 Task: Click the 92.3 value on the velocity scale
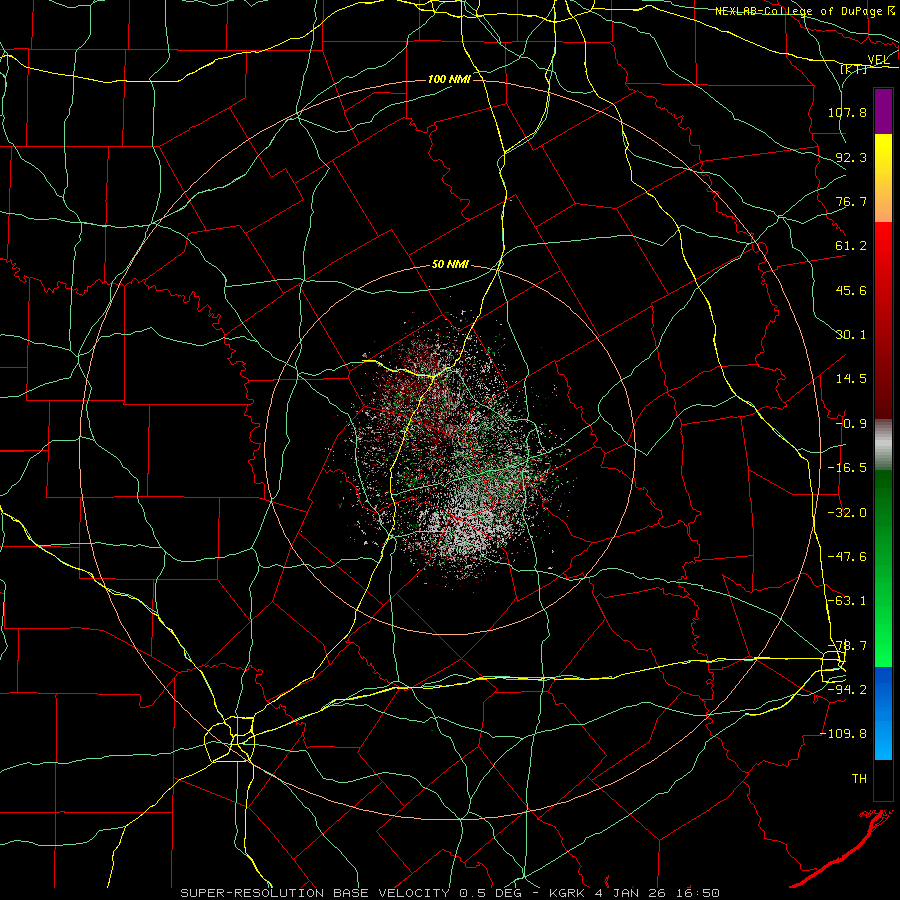point(851,157)
